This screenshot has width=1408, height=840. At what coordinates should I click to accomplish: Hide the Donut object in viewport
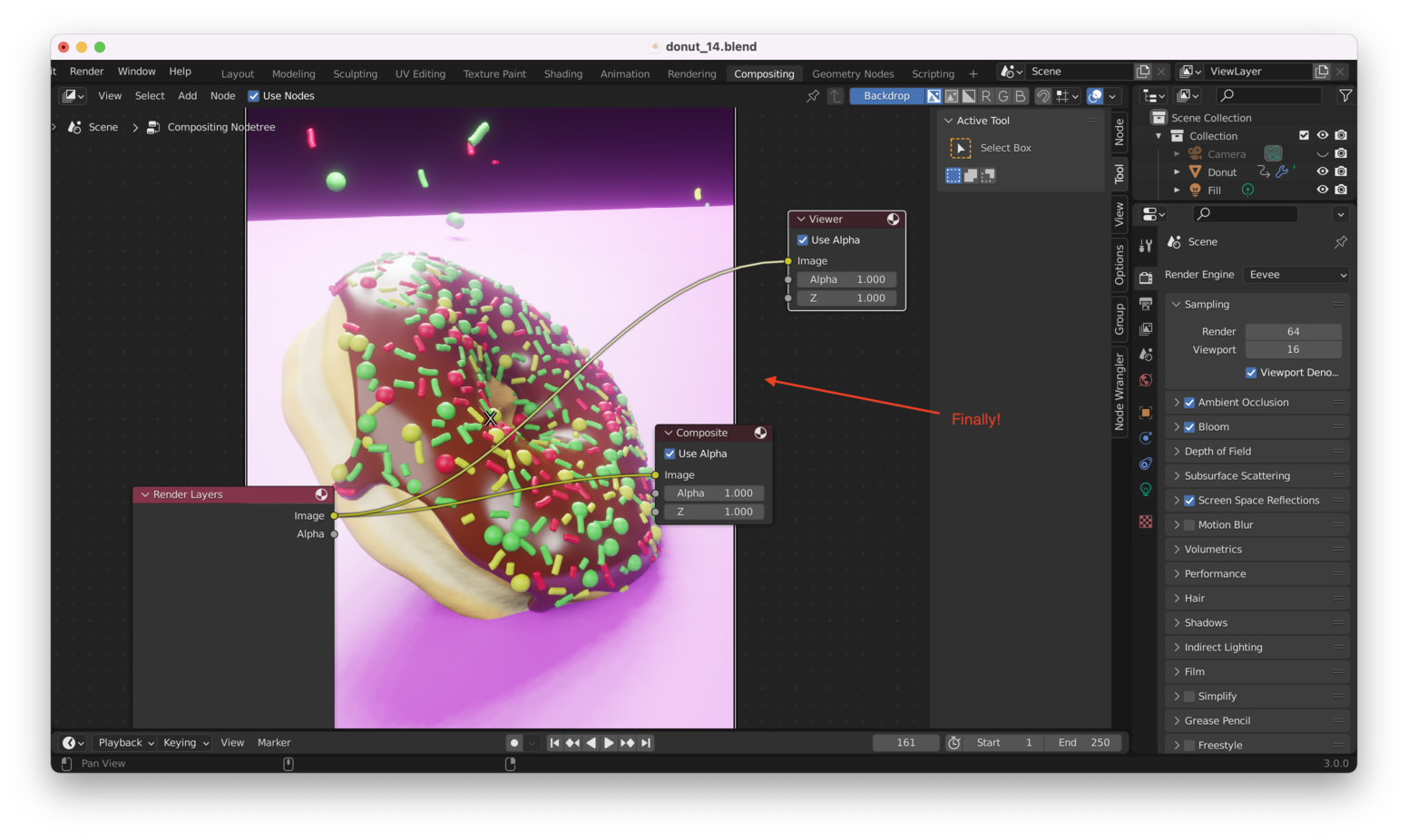[x=1322, y=171]
